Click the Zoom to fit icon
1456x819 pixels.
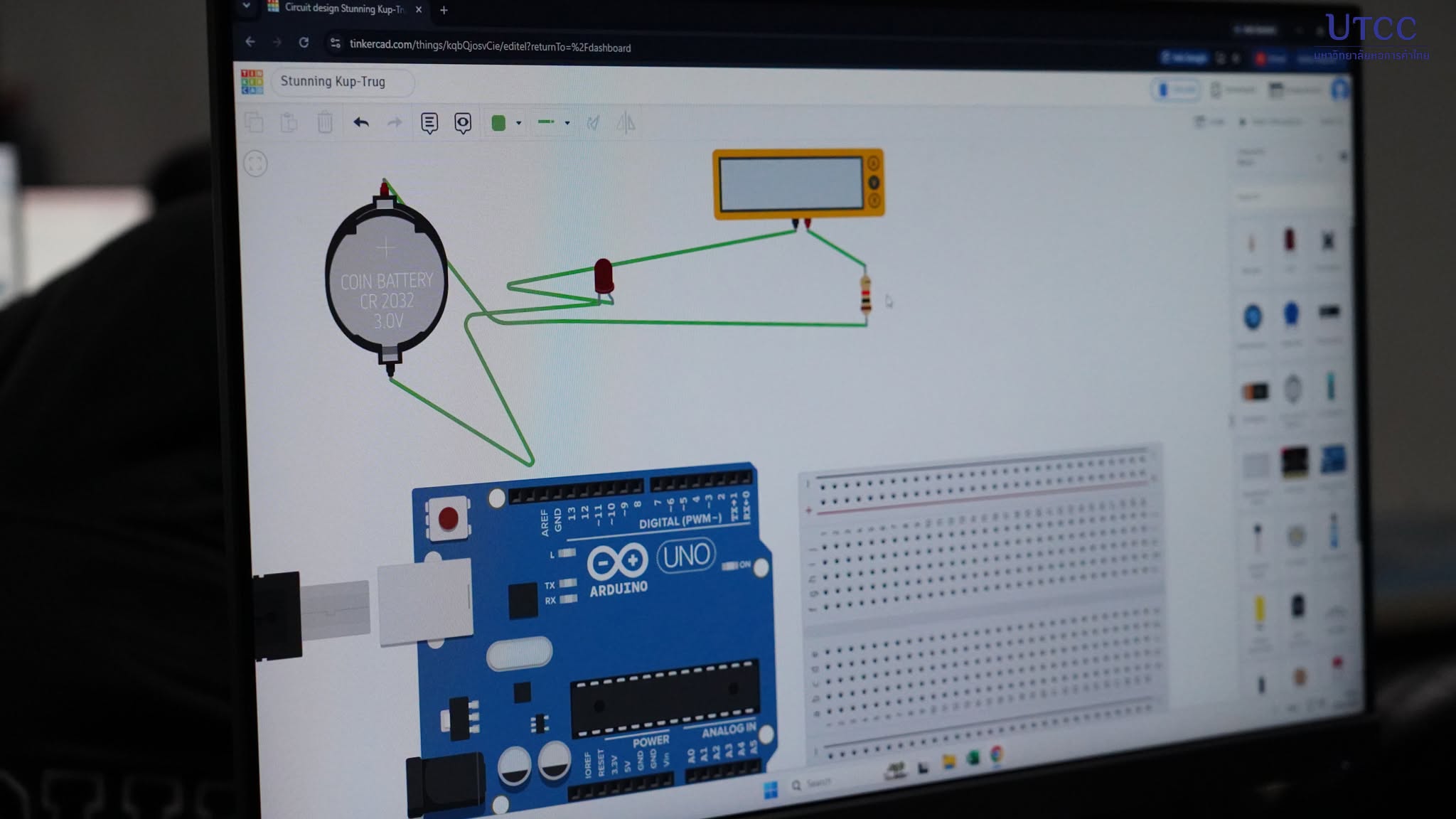click(255, 164)
